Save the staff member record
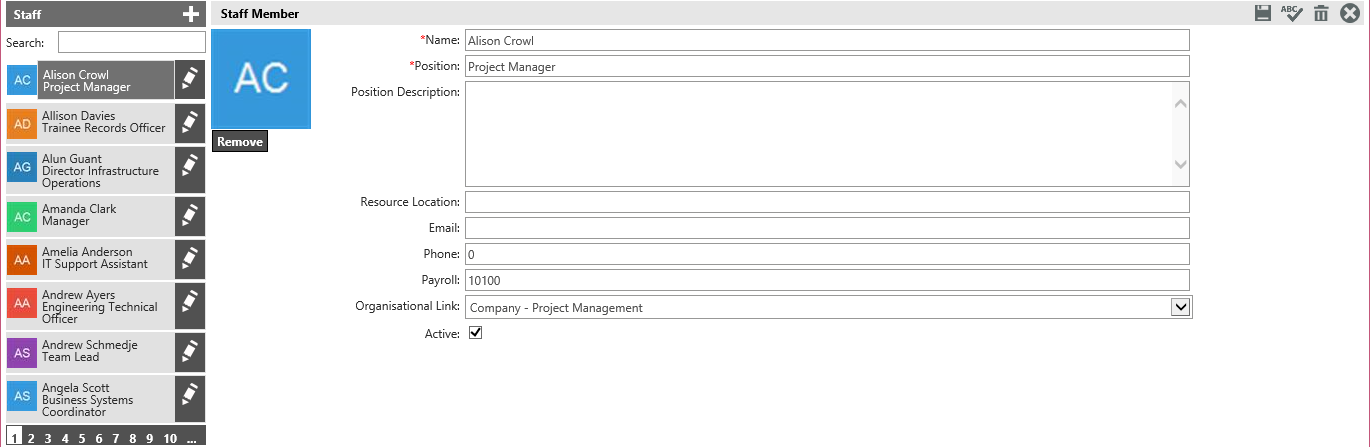 [1263, 13]
